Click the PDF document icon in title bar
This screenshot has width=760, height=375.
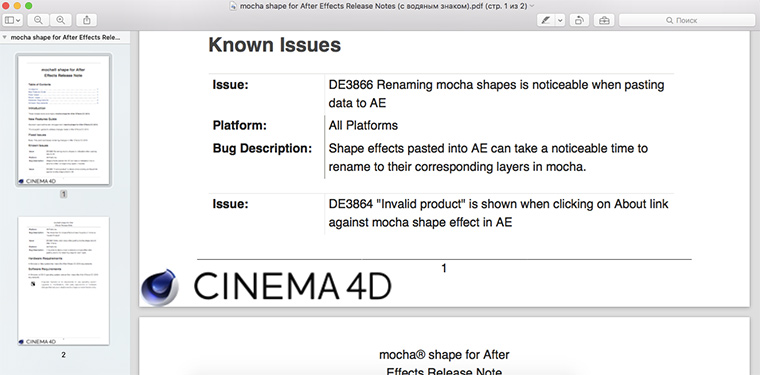234,6
